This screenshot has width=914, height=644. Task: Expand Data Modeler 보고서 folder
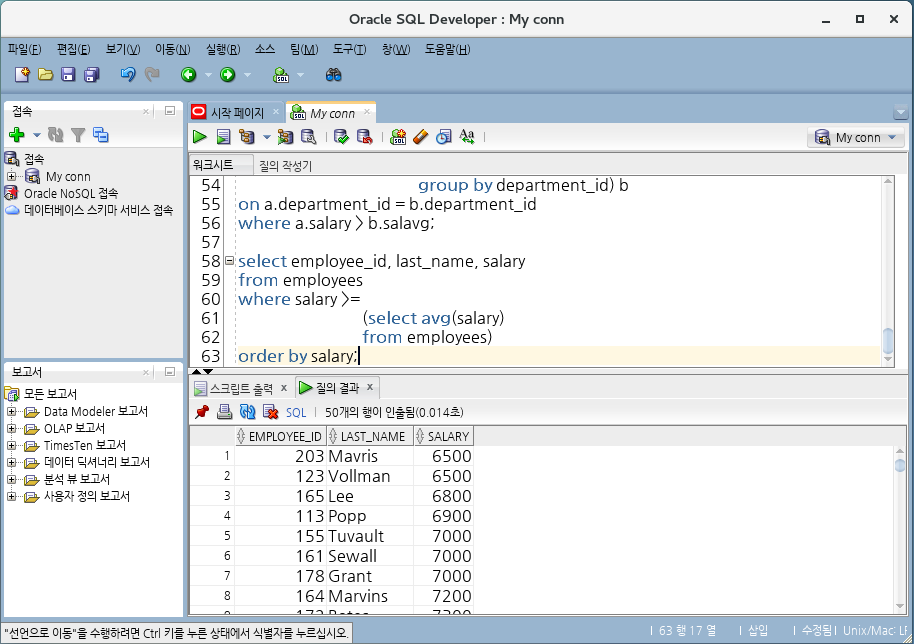tap(11, 411)
